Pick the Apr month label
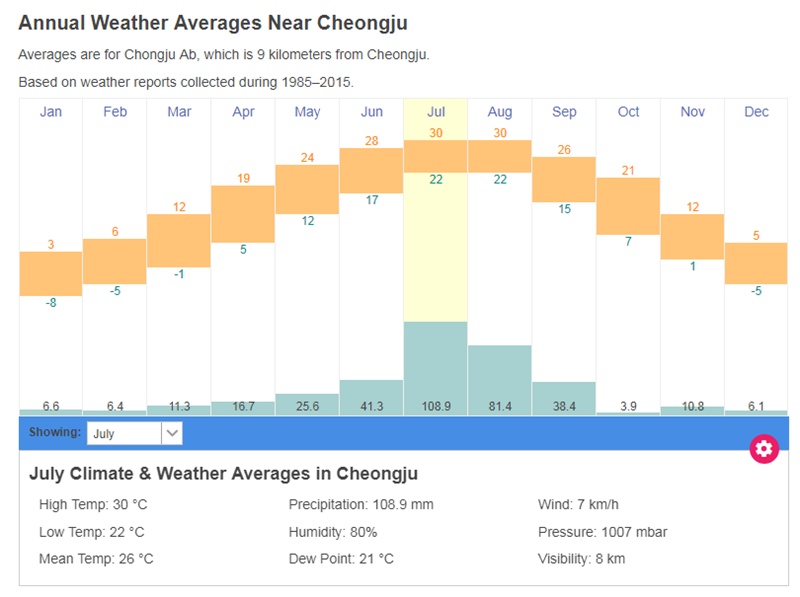Image resolution: width=800 pixels, height=597 pixels. [243, 112]
